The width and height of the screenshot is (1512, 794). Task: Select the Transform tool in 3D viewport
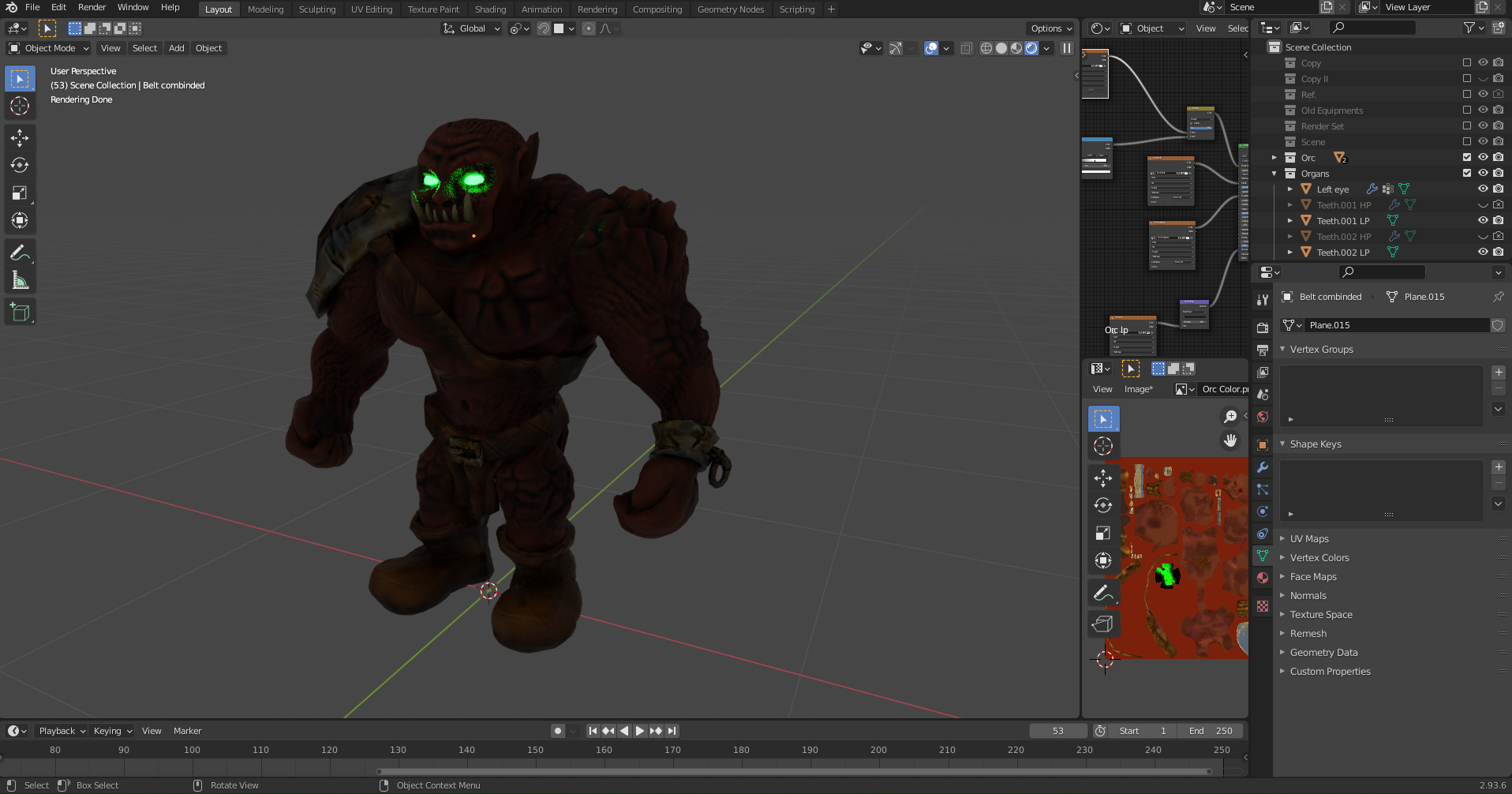pyautogui.click(x=20, y=221)
